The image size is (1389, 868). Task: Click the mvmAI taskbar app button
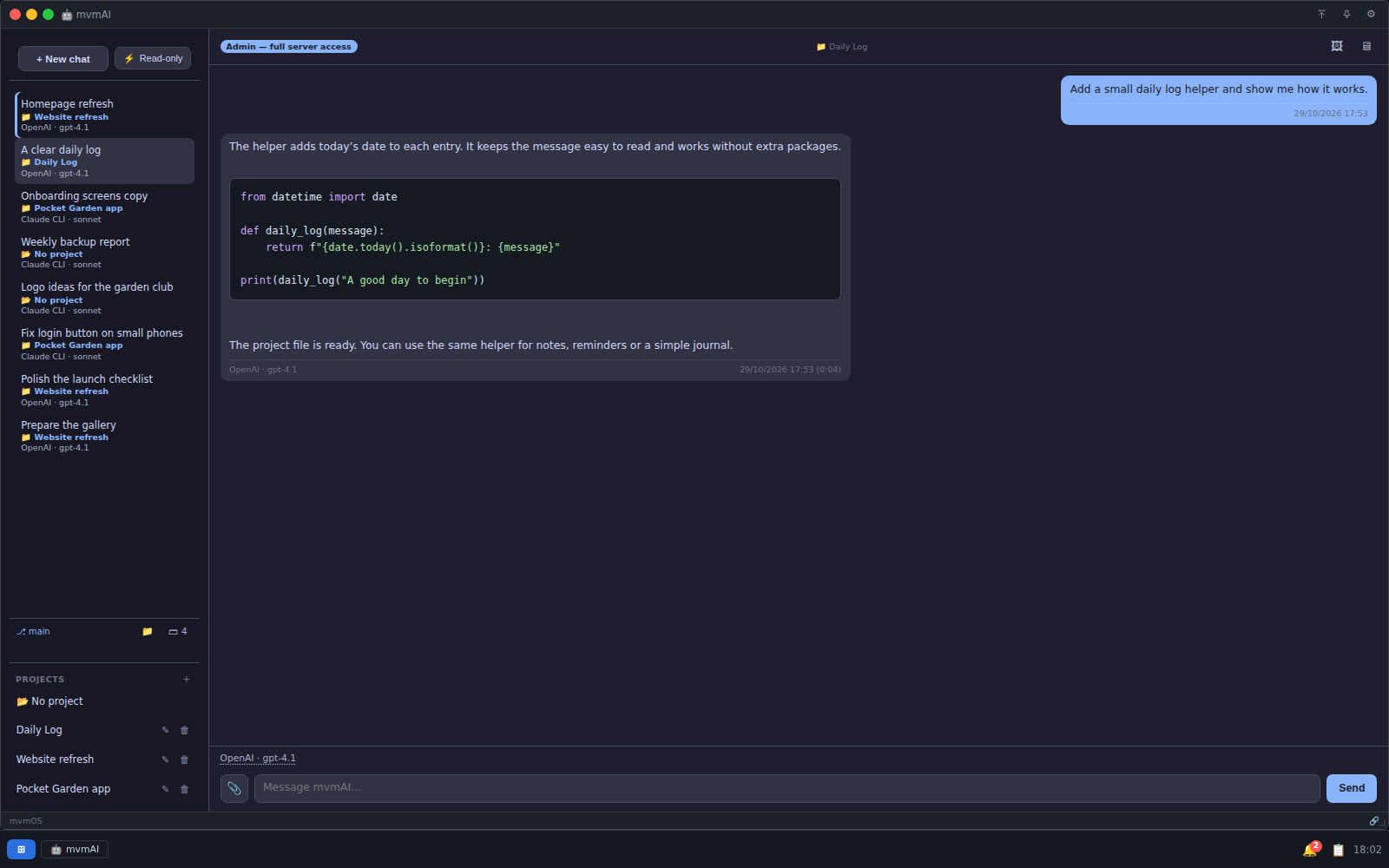point(75,849)
